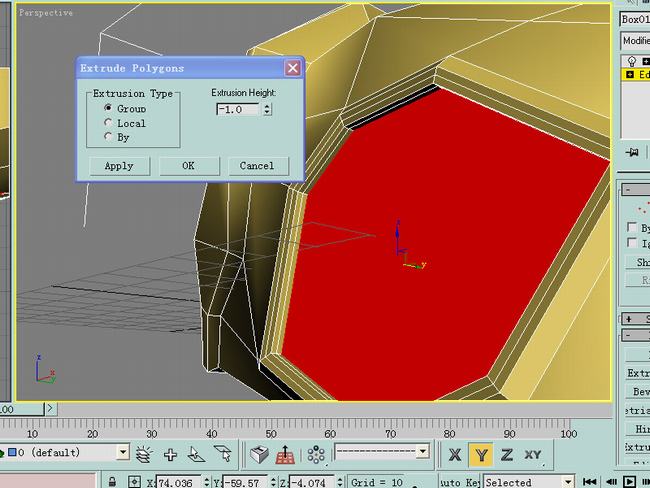Toggle the Auto Key button

pyautogui.click(x=459, y=482)
